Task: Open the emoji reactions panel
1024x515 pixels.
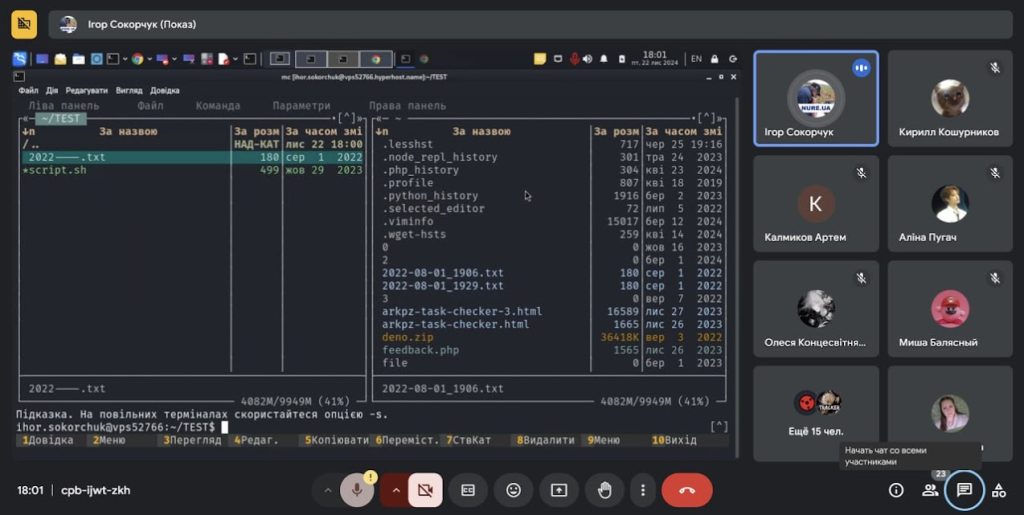Action: (x=513, y=490)
